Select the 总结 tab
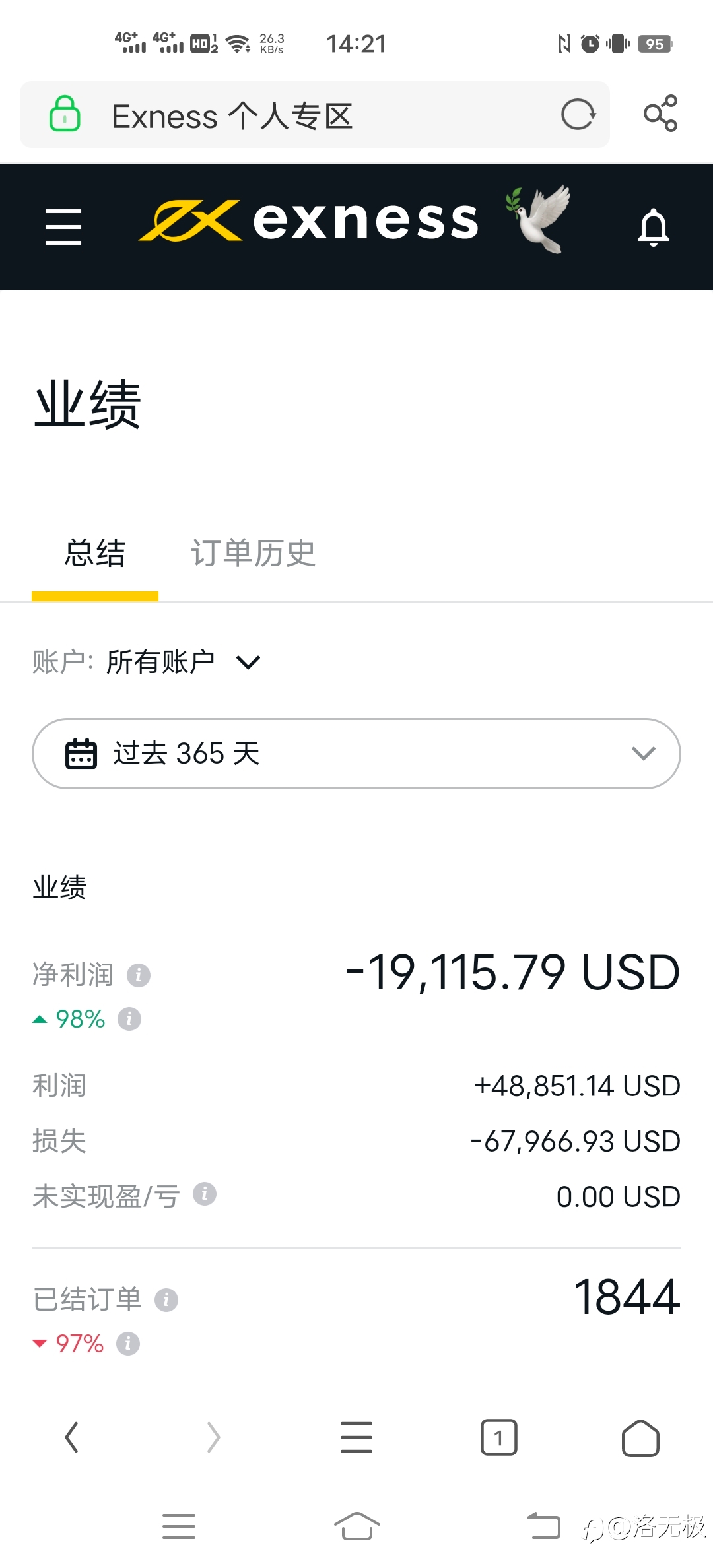The image size is (713, 1568). point(95,553)
